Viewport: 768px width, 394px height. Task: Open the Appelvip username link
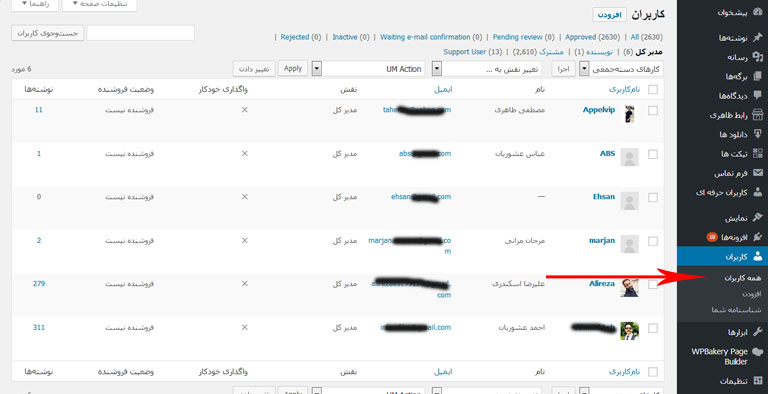coord(599,110)
